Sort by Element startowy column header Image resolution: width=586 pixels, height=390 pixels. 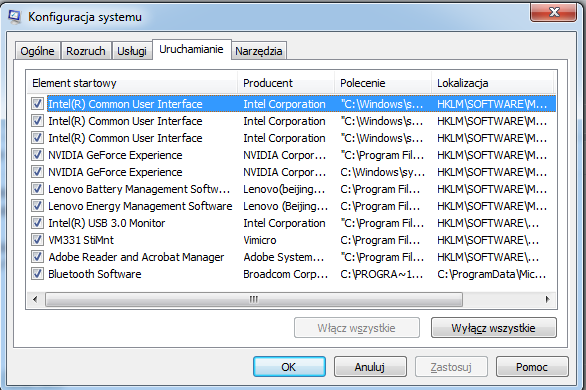pyautogui.click(x=132, y=83)
